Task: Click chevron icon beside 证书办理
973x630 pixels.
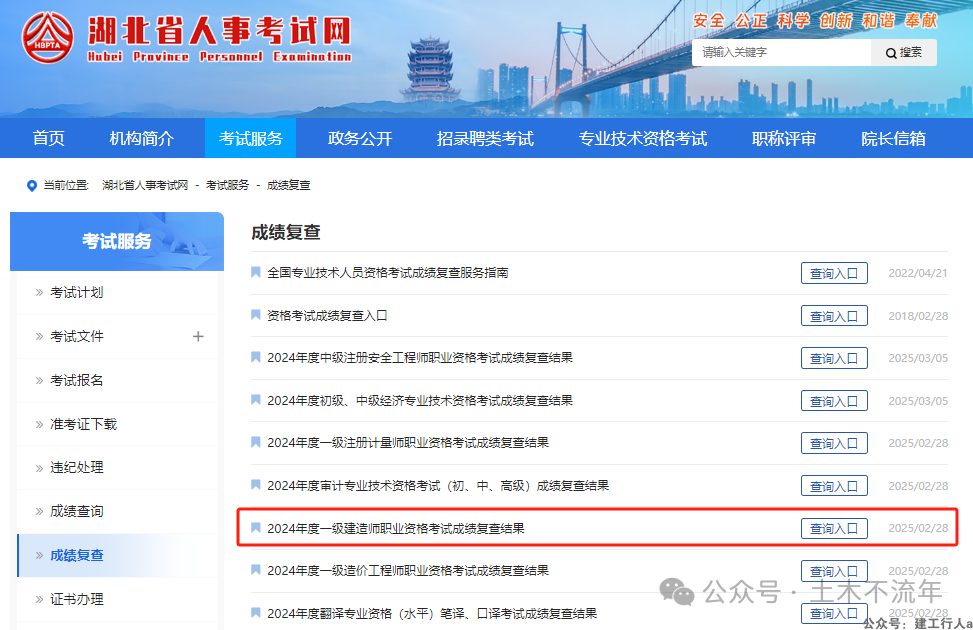Action: click(39, 600)
